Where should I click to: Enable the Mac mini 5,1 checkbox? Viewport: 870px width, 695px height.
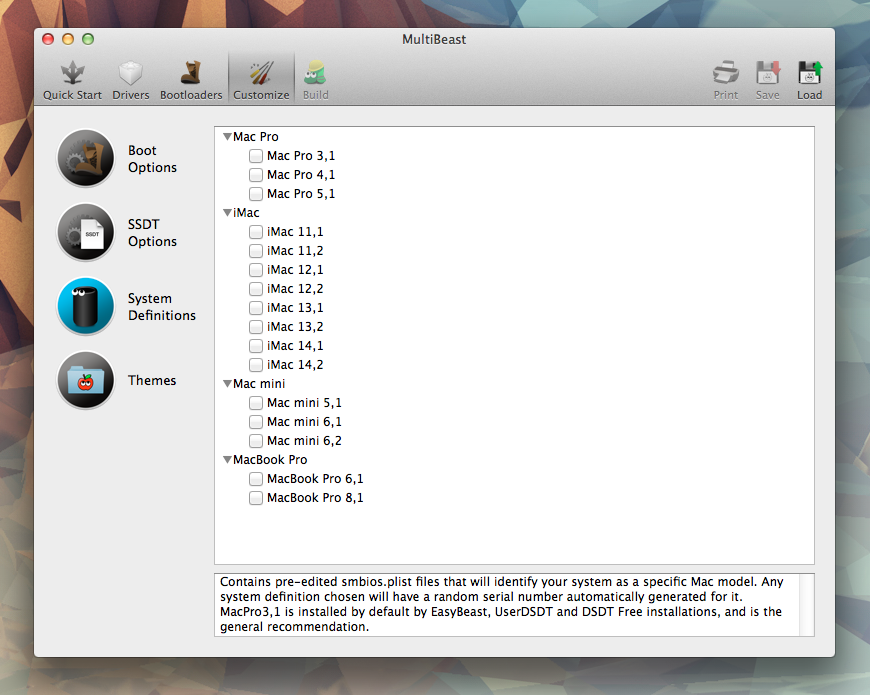click(x=256, y=403)
